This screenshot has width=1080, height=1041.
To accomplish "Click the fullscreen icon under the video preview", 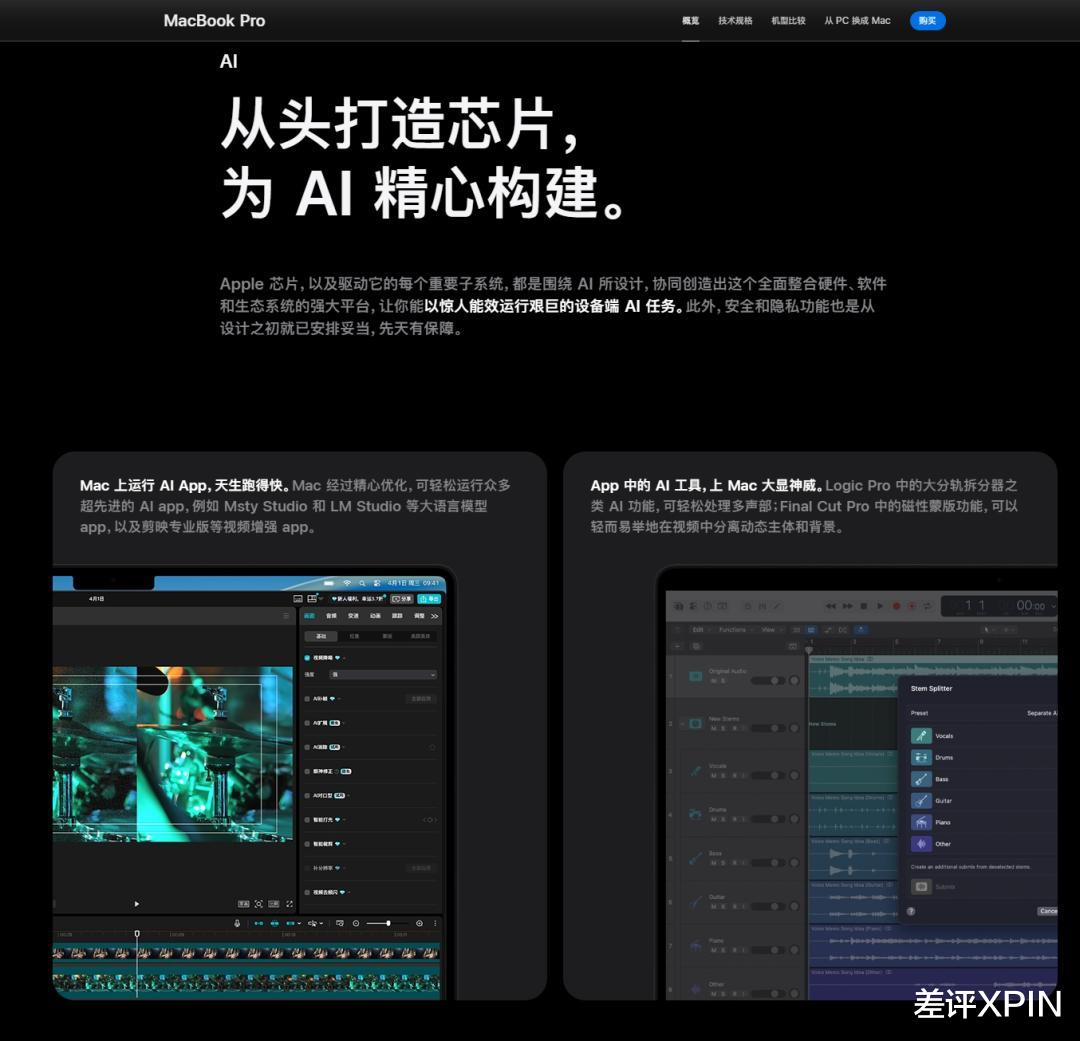I will [x=289, y=903].
